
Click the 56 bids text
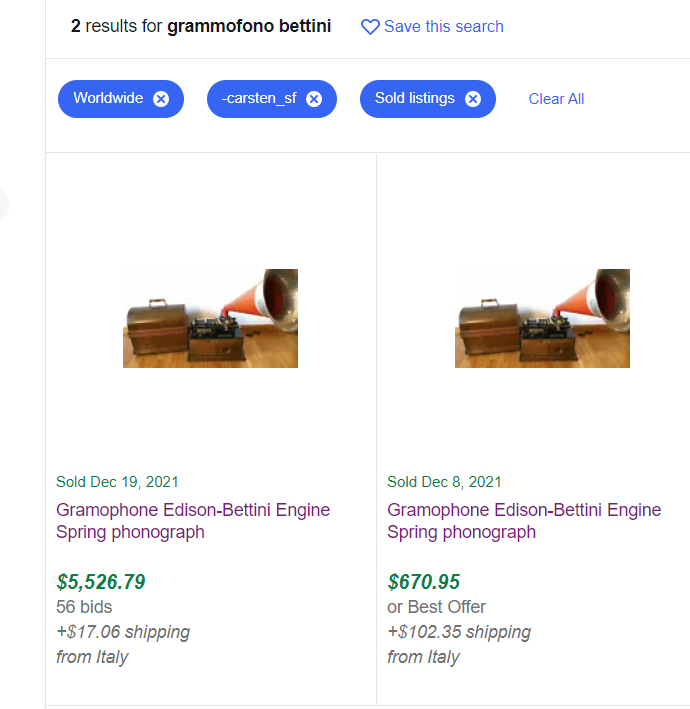(x=84, y=607)
